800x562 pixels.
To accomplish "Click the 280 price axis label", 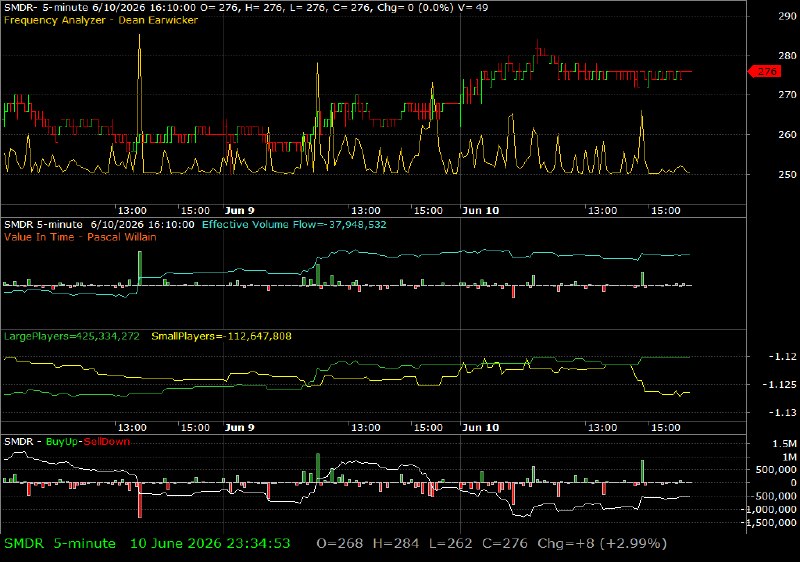I will click(787, 56).
